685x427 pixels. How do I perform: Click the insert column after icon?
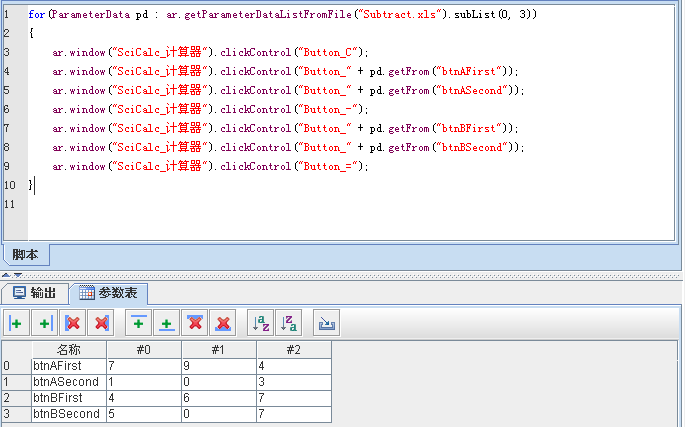pos(44,323)
